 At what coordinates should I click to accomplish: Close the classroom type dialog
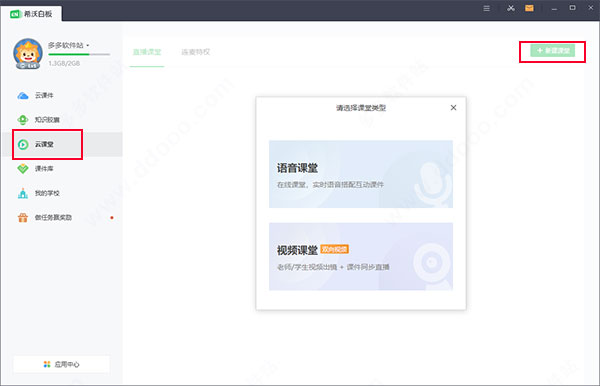[x=453, y=108]
